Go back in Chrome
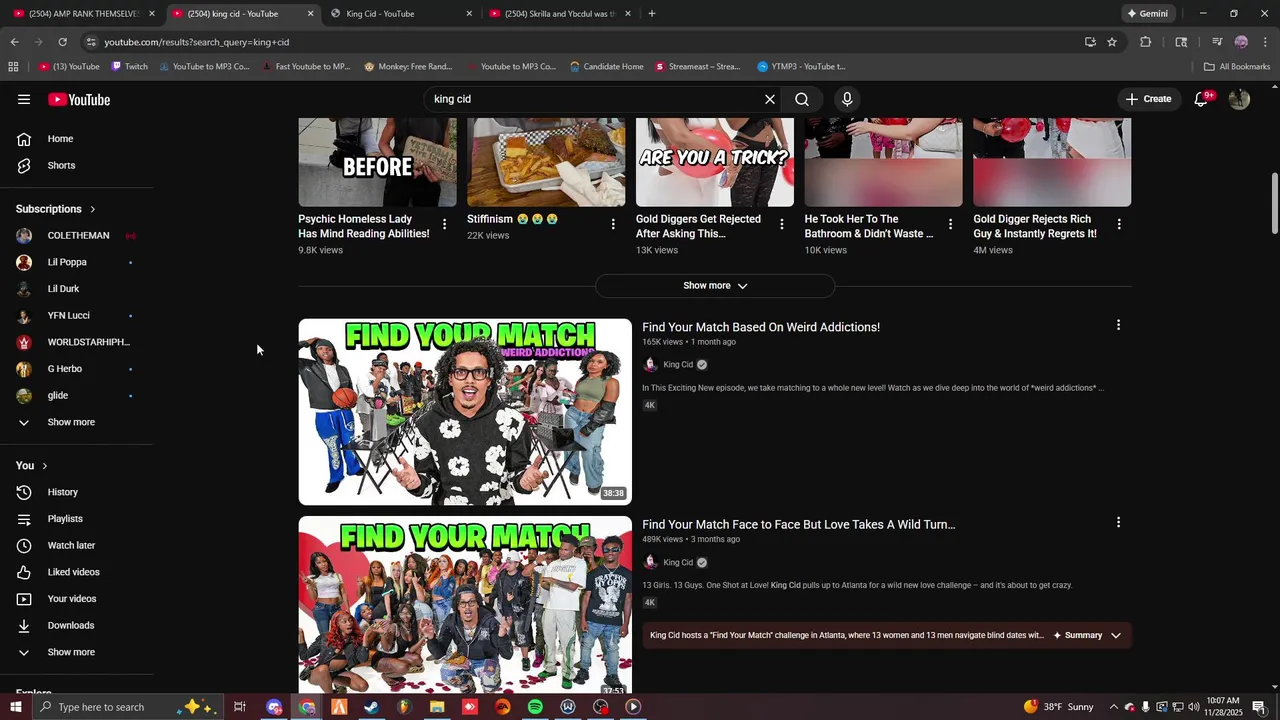 (14, 42)
